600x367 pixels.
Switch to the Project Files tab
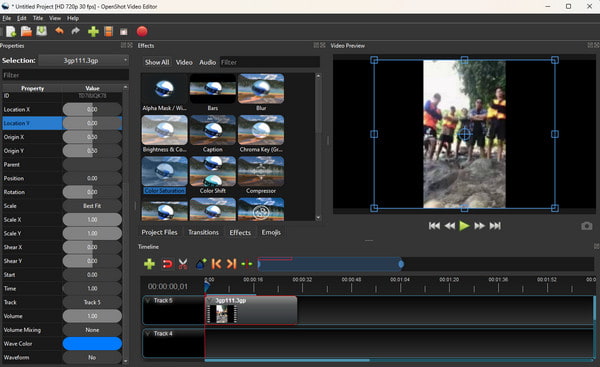coord(159,232)
